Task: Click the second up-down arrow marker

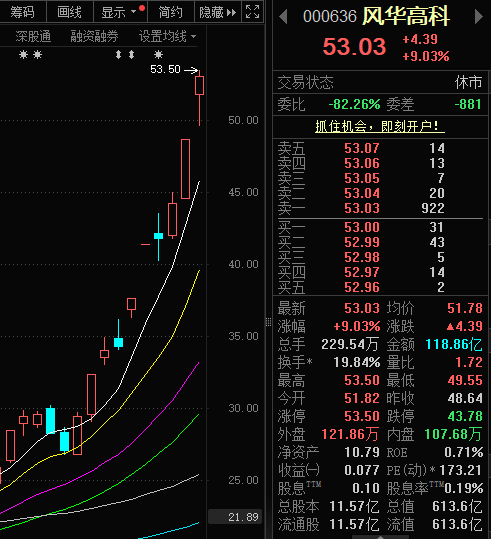Action: pos(131,54)
